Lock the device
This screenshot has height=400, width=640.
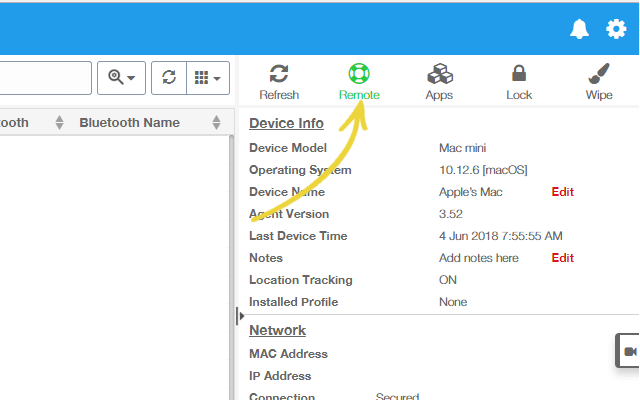tap(519, 82)
